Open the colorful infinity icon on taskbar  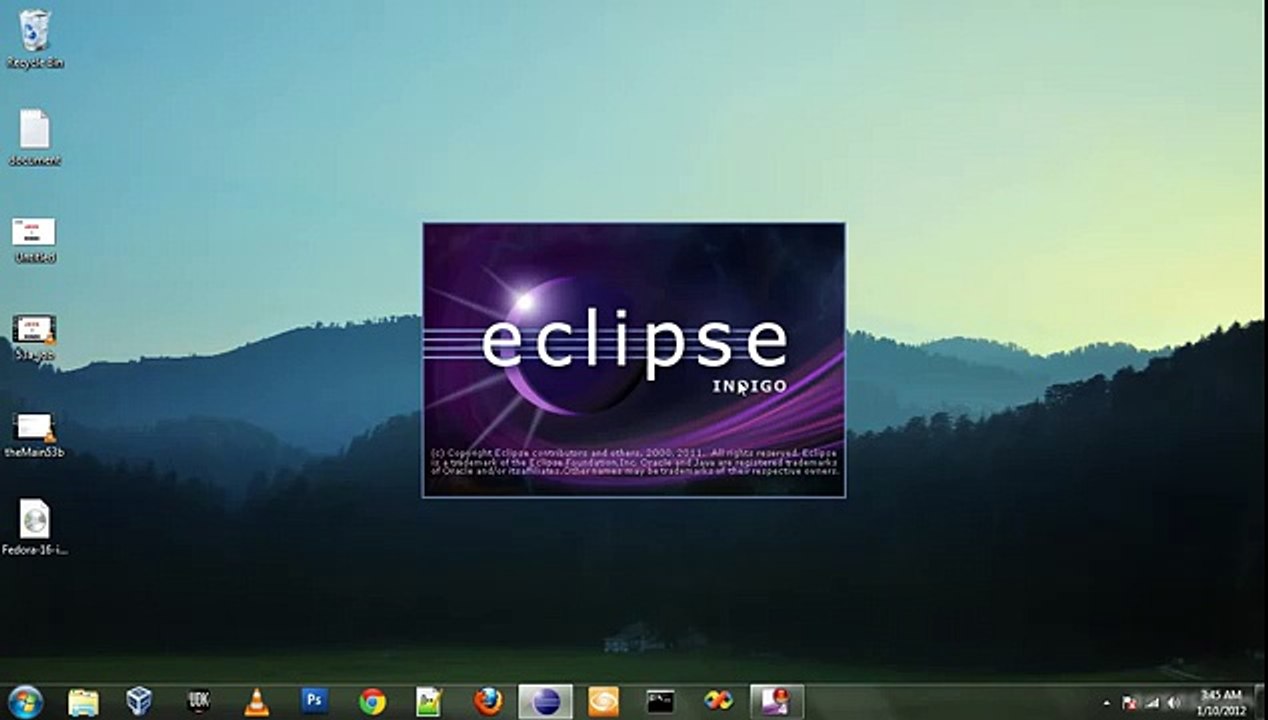pos(718,702)
